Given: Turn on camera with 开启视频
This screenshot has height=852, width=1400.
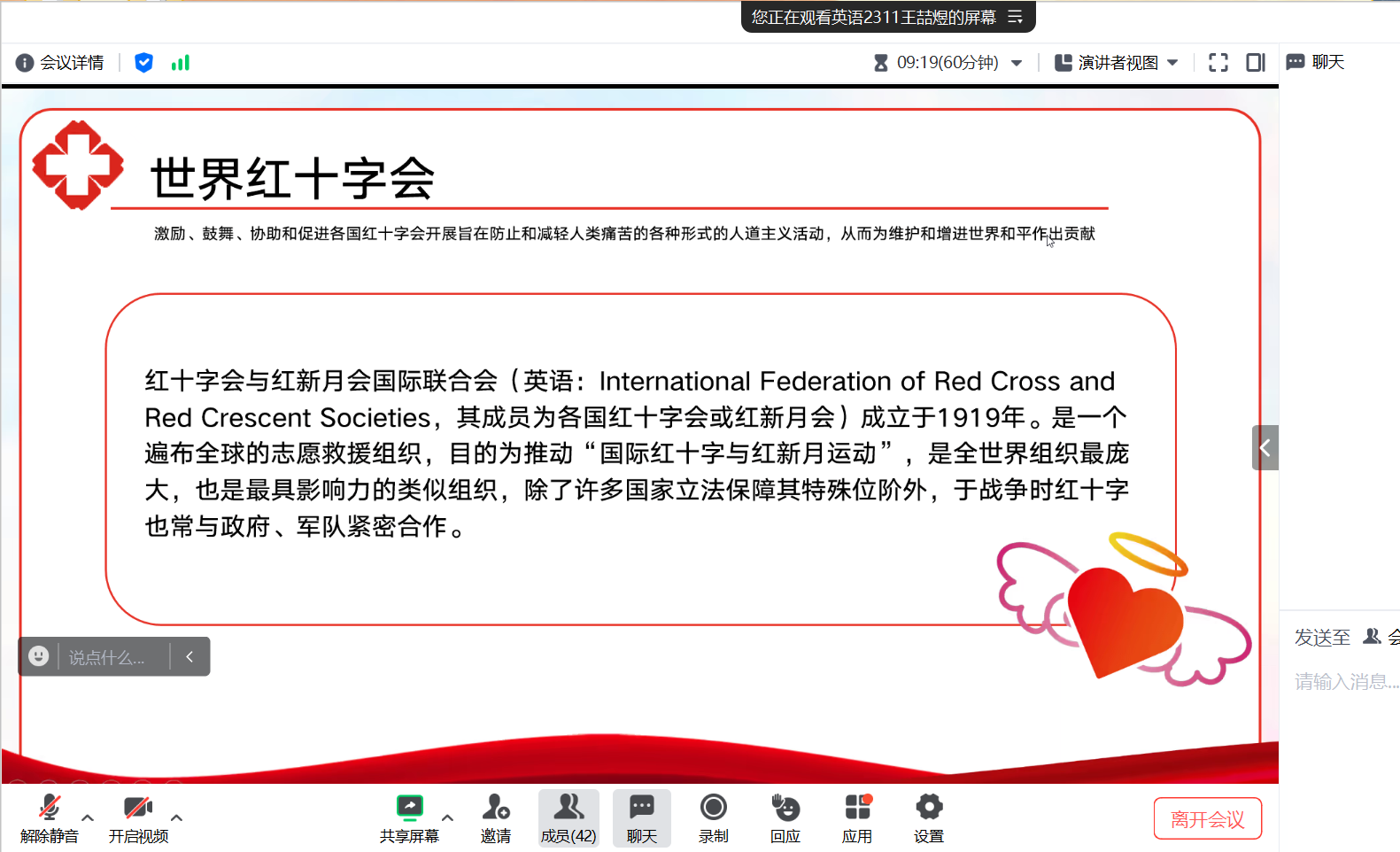Looking at the screenshot, I should 138,808.
